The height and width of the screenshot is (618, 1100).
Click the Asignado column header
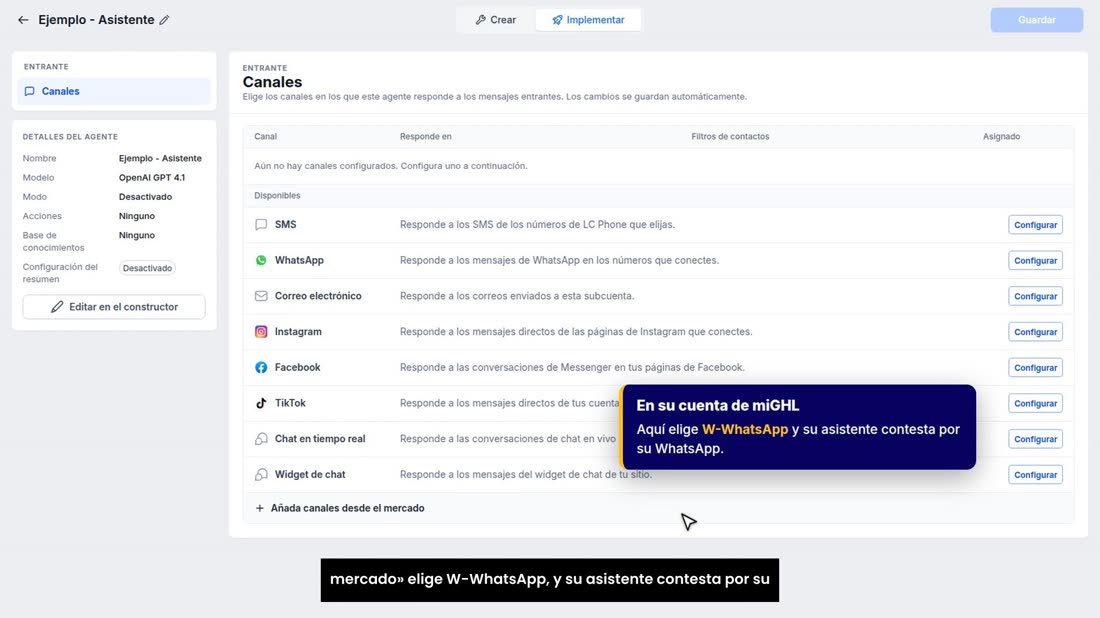pos(1001,137)
